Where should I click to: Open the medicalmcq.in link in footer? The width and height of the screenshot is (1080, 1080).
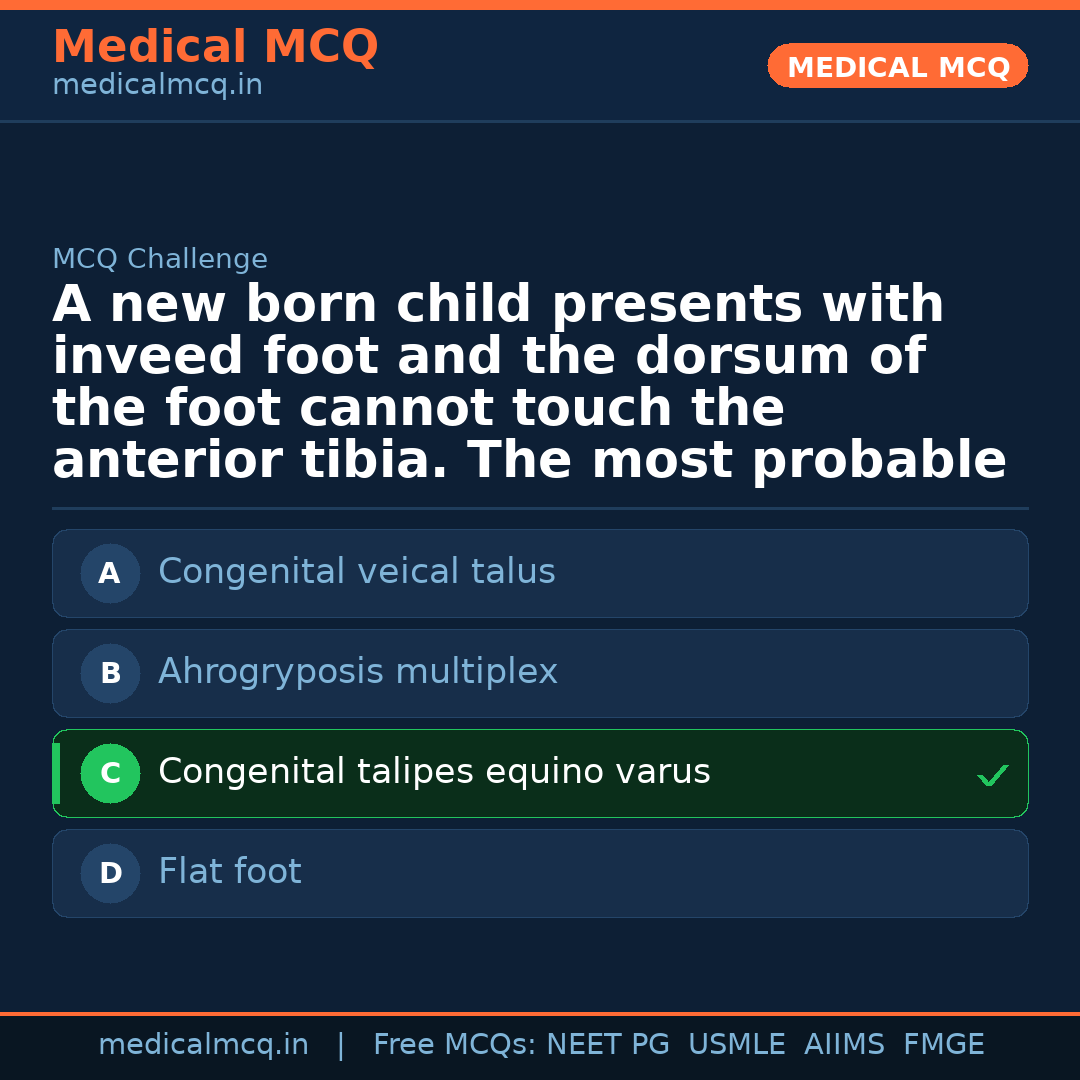(x=203, y=1045)
